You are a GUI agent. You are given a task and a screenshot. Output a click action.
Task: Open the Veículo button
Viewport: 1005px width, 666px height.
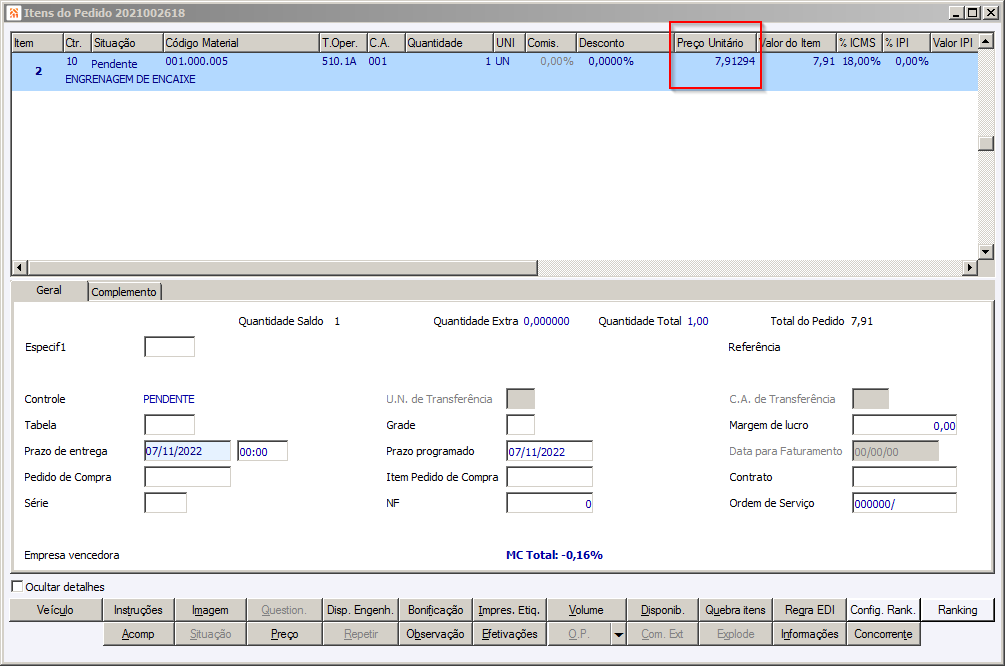coord(56,610)
